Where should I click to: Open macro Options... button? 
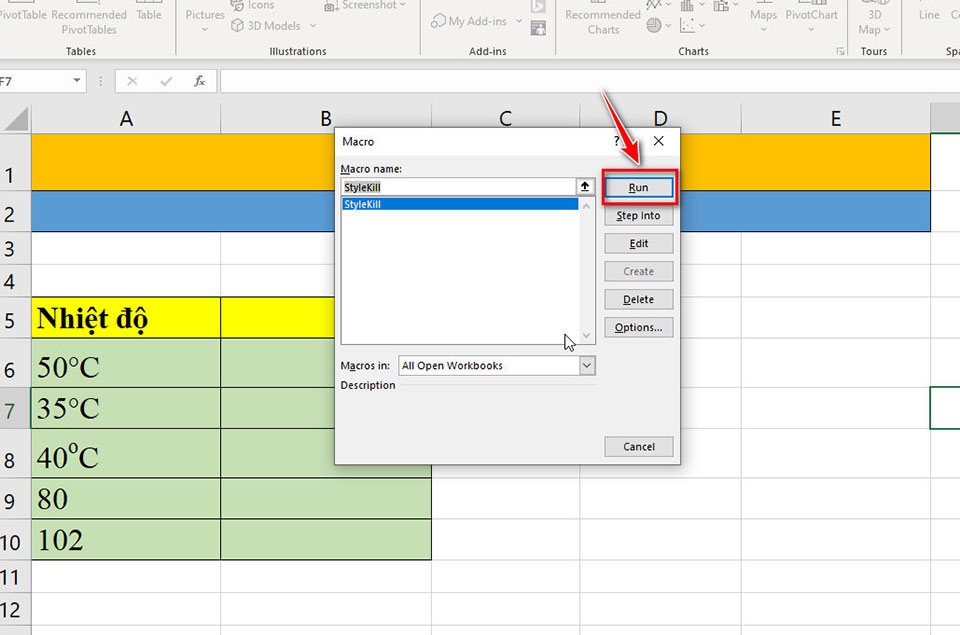639,328
